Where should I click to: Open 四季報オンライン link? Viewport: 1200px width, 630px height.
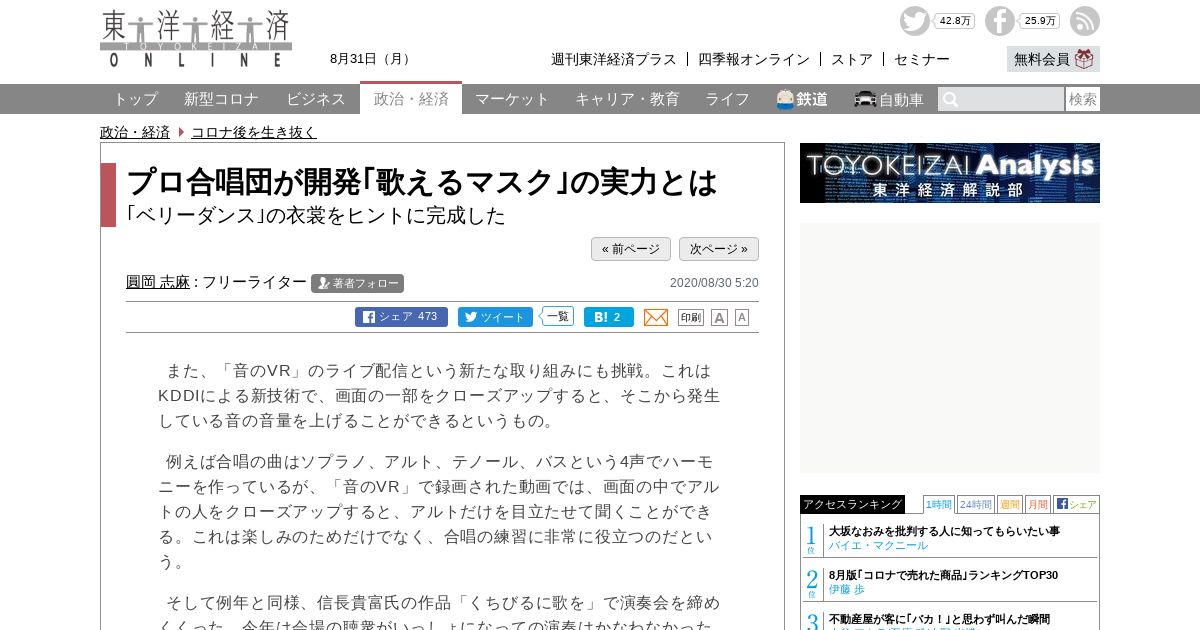click(x=754, y=59)
